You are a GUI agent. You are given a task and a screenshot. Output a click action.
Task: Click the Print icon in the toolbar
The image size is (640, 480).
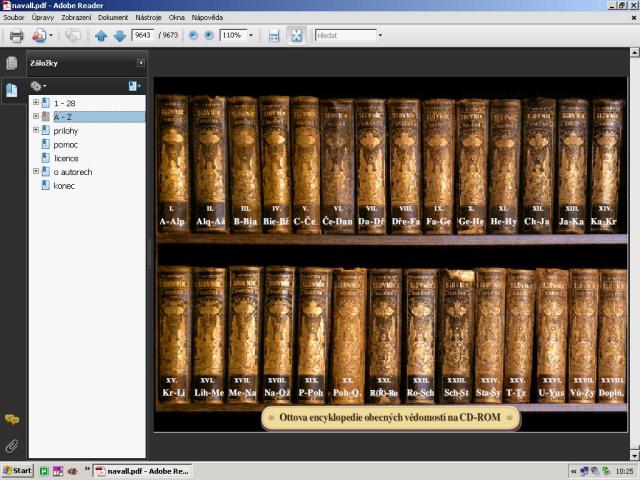tap(16, 36)
